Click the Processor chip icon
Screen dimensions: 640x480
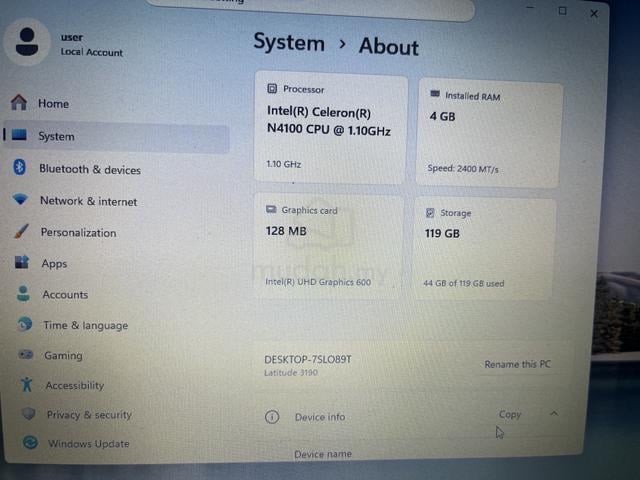pyautogui.click(x=272, y=89)
